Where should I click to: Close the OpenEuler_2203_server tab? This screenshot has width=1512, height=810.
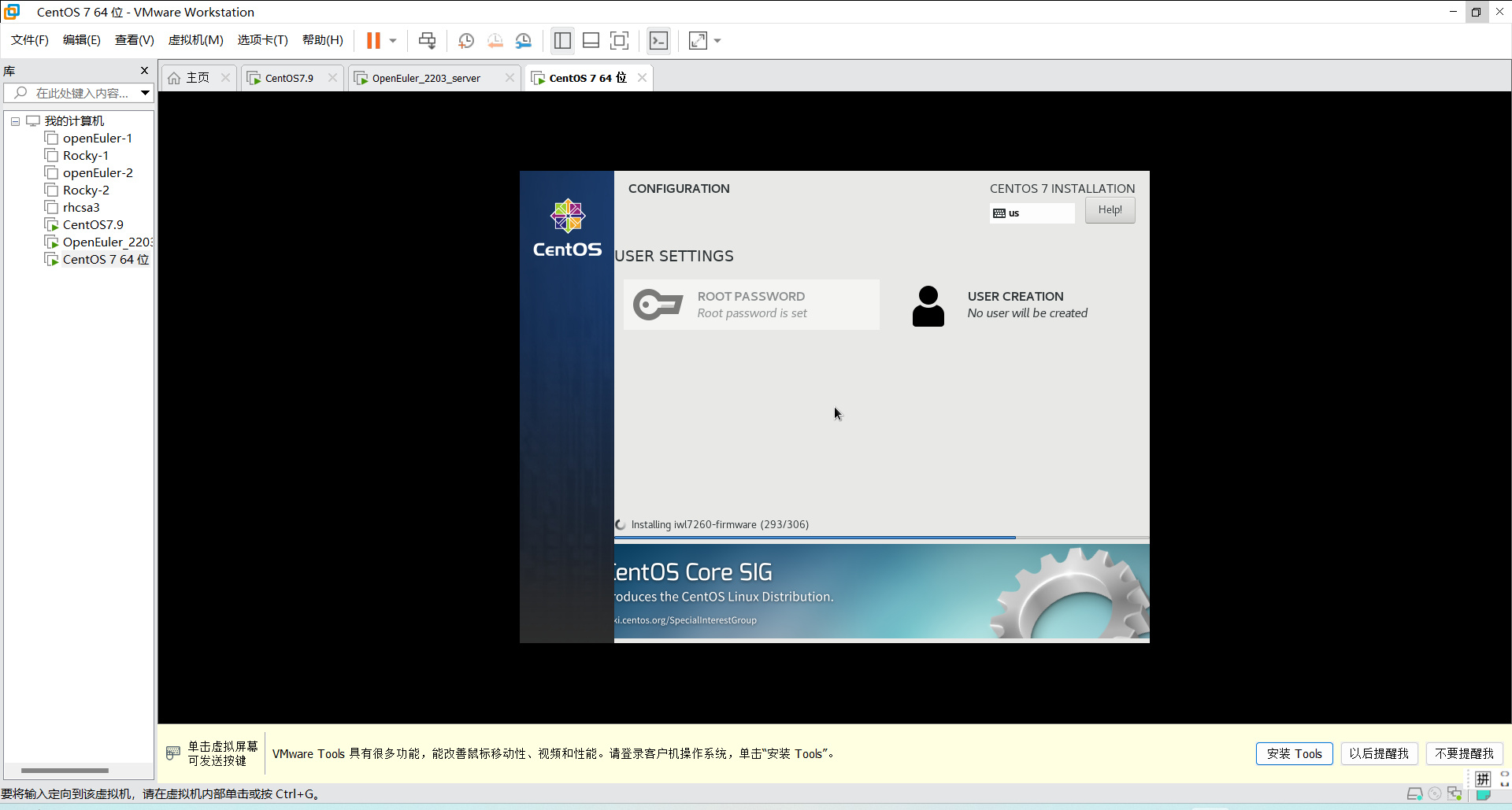click(x=510, y=77)
